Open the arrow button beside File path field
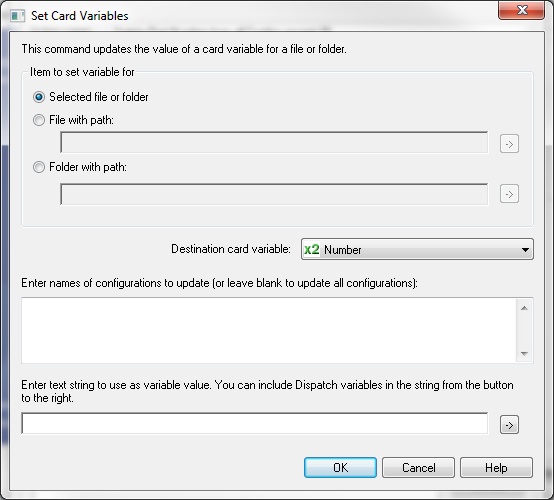 (x=509, y=144)
